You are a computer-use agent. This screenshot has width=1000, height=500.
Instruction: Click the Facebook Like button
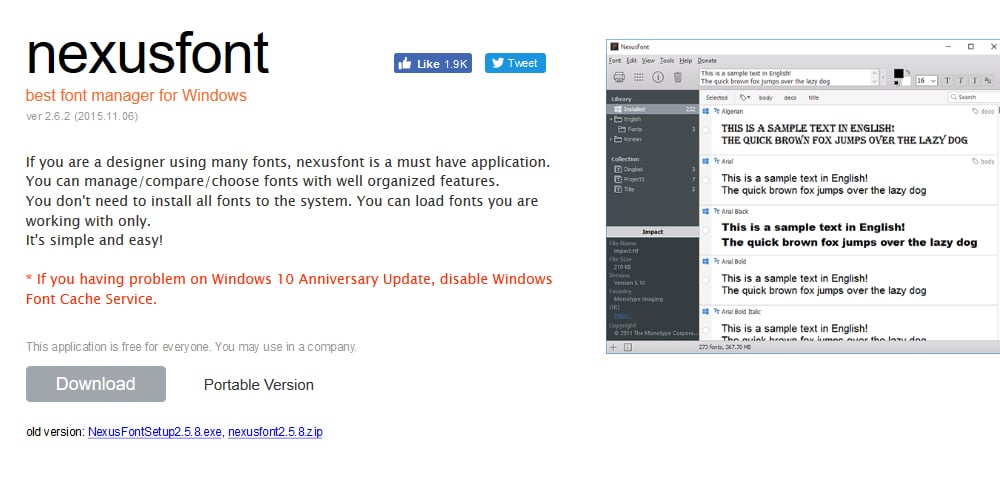point(432,63)
